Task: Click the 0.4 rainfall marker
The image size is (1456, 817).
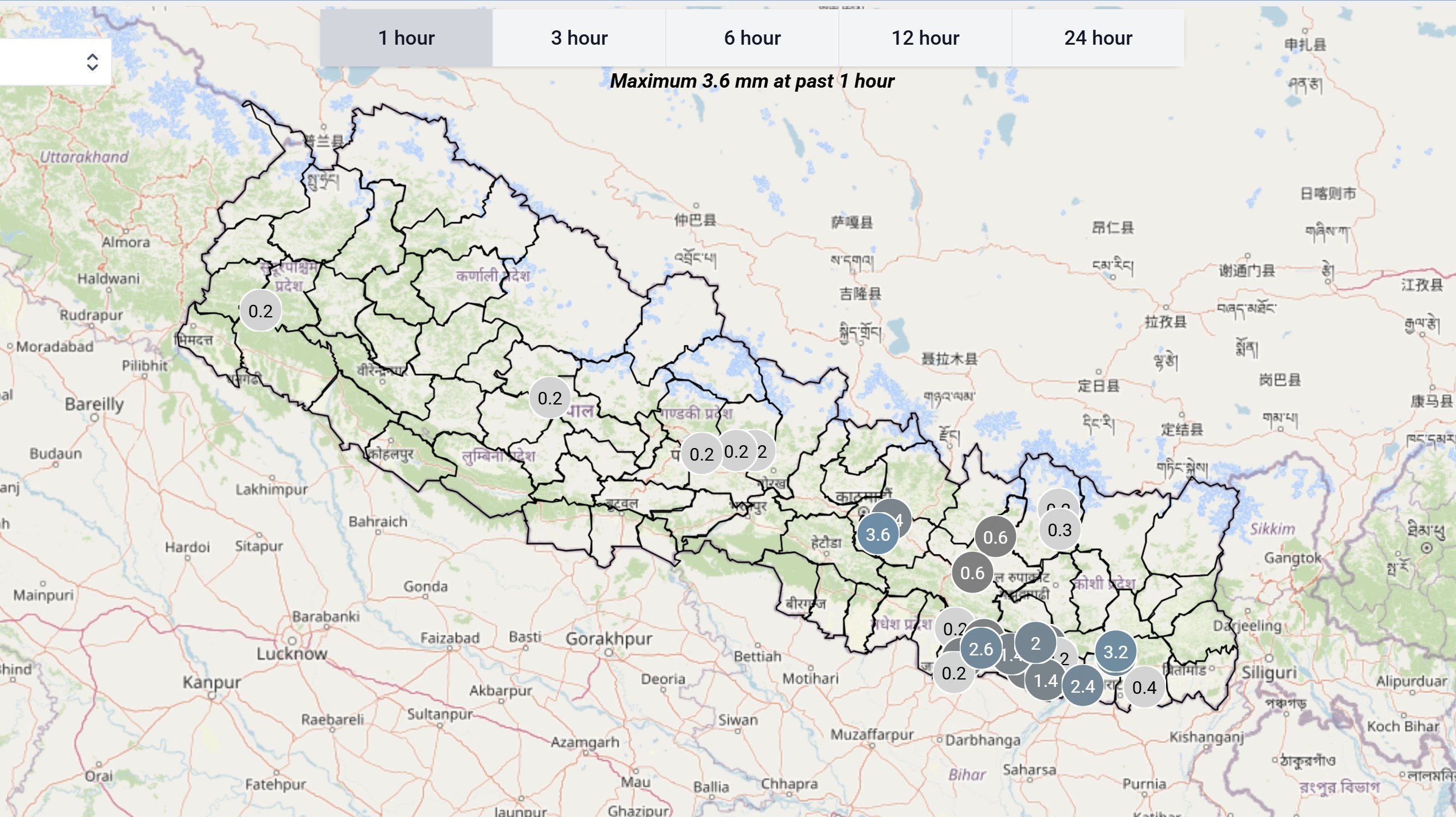Action: tap(1144, 687)
